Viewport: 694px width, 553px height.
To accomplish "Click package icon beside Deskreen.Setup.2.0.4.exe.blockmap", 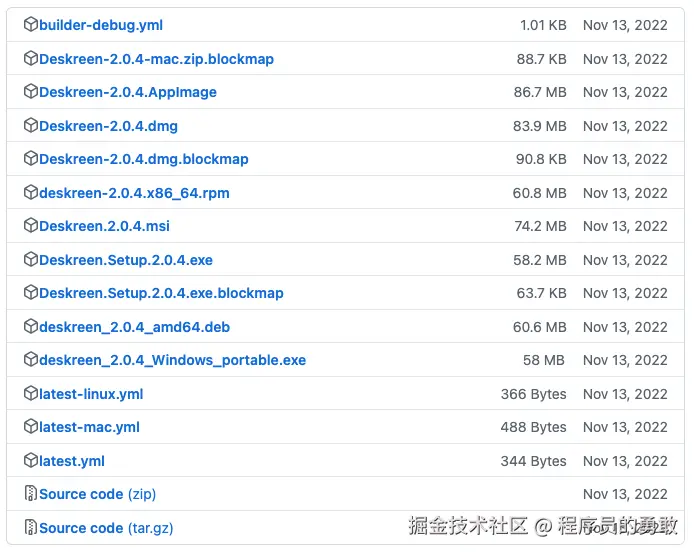I will [x=31, y=293].
